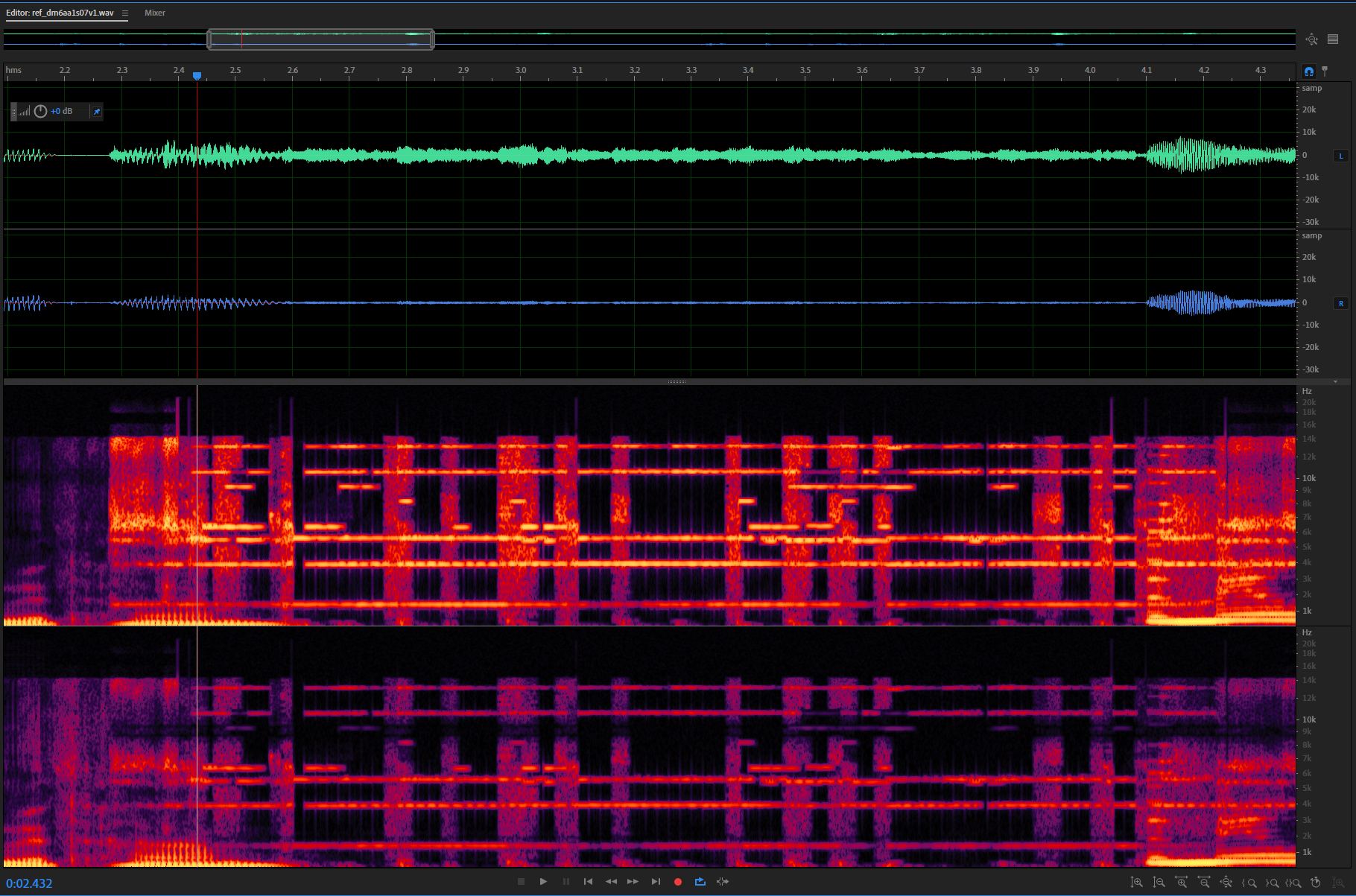
Task: Click the Skip Selection icon beside loop
Action: click(x=723, y=882)
